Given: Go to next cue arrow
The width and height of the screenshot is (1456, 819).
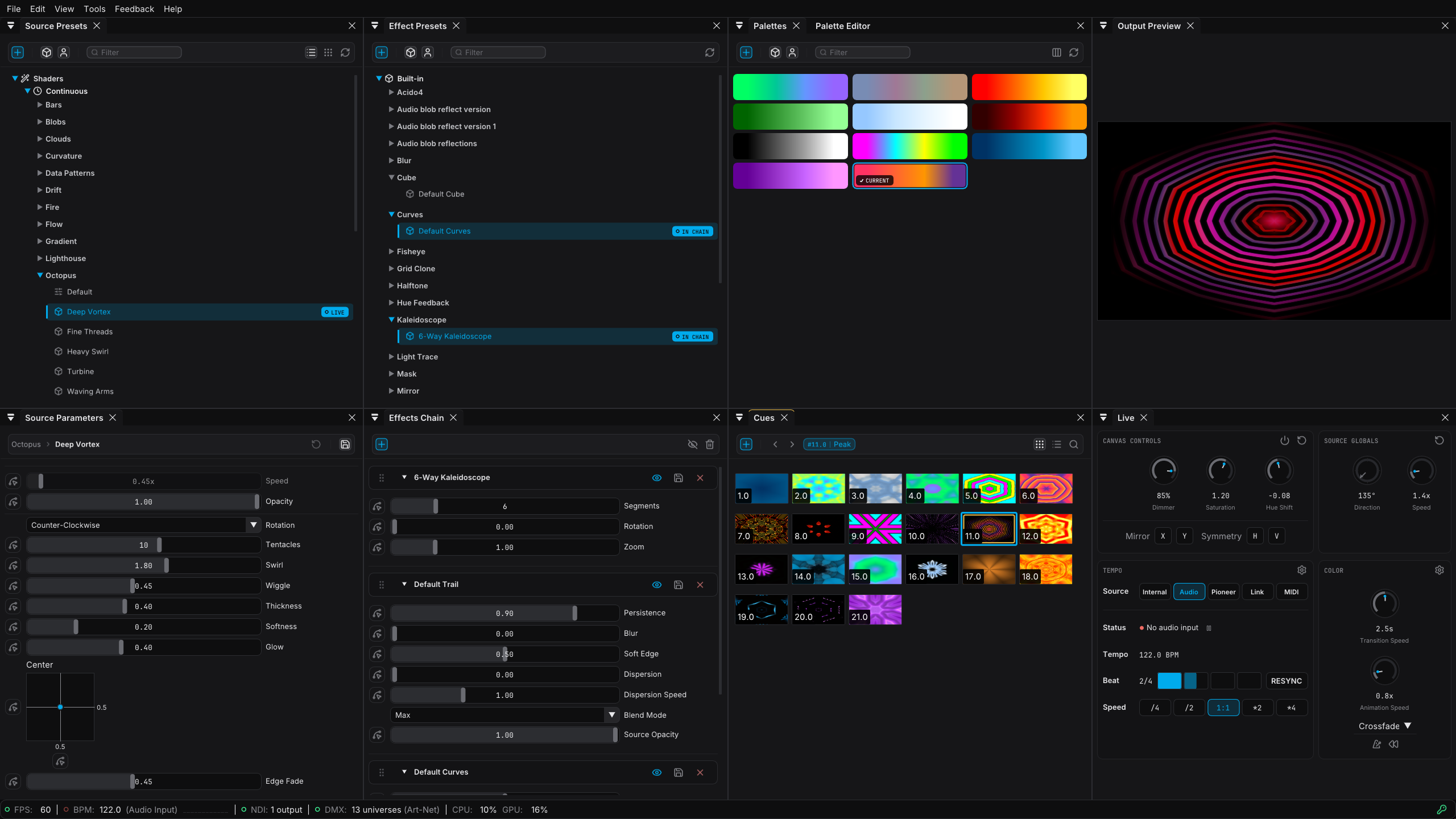Looking at the screenshot, I should 792,444.
